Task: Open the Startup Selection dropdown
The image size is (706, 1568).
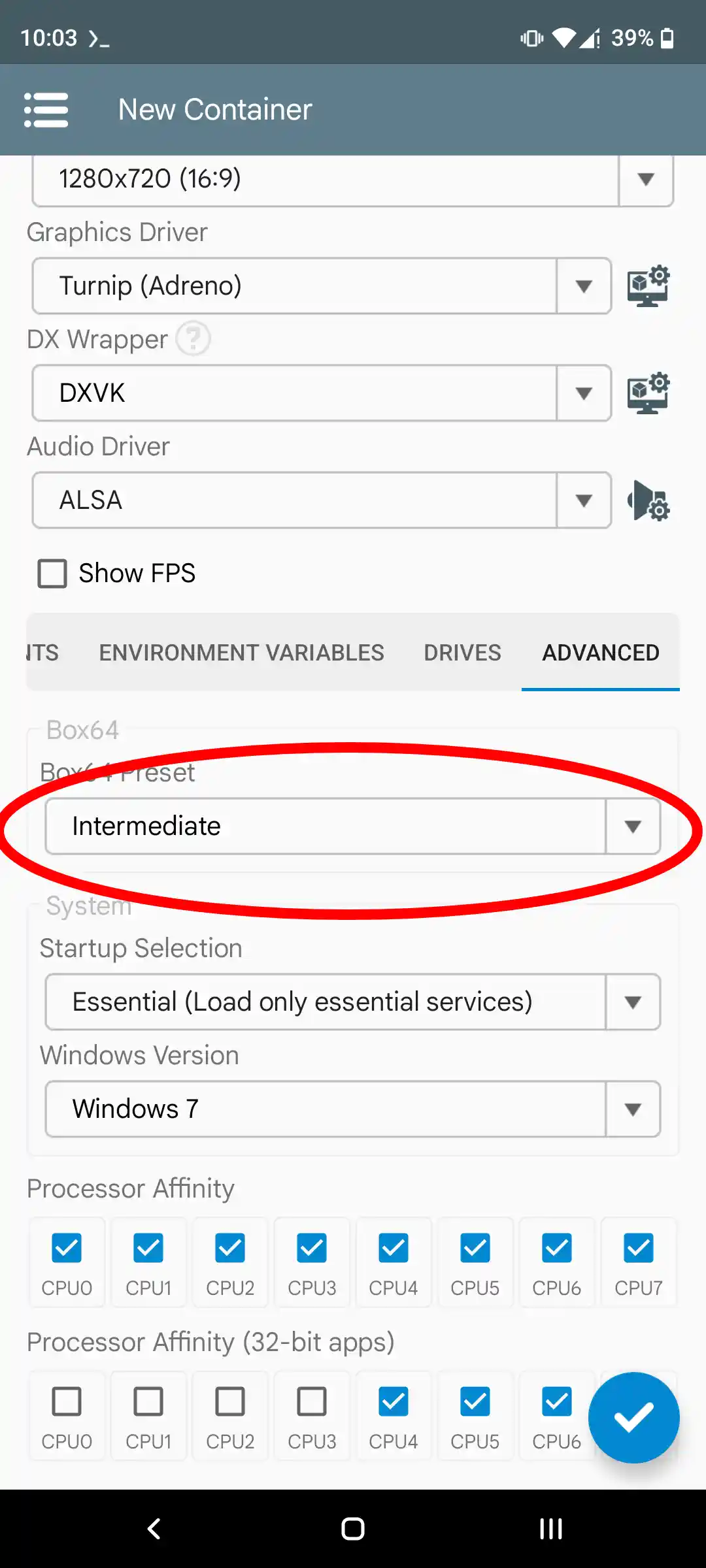Action: pyautogui.click(x=352, y=1002)
